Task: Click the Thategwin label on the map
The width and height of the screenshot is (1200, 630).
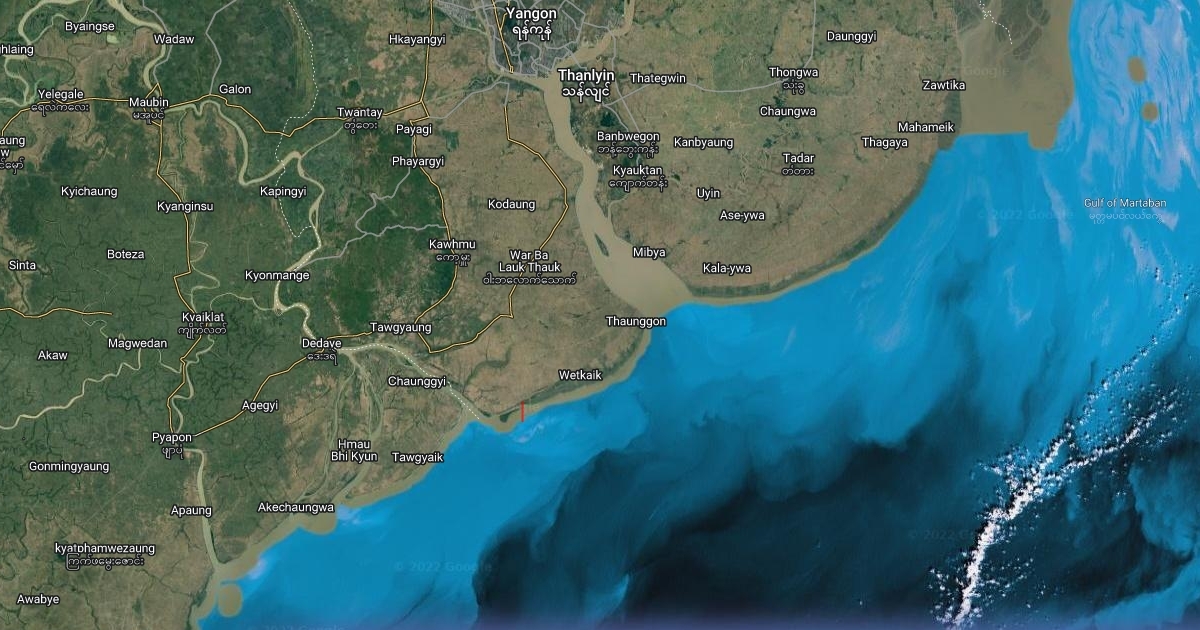Action: click(x=658, y=78)
